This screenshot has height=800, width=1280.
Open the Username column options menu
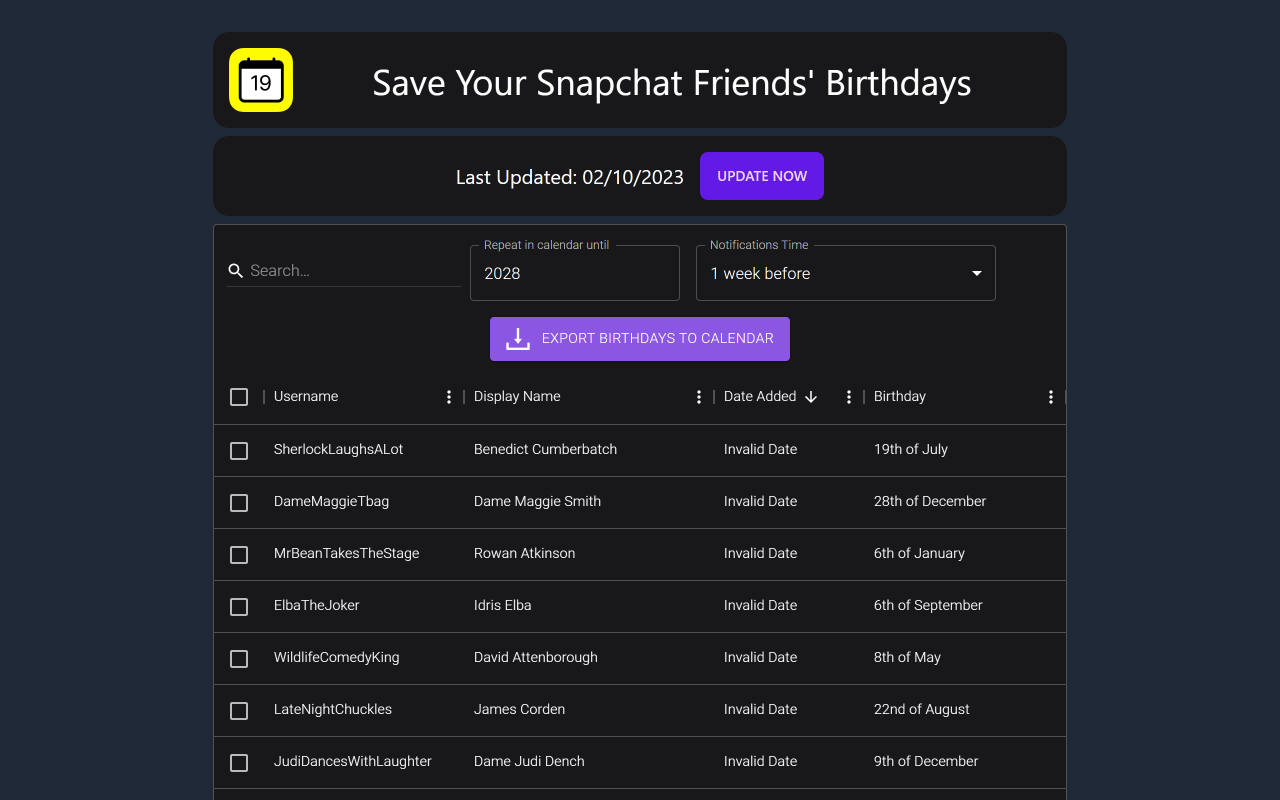[448, 396]
